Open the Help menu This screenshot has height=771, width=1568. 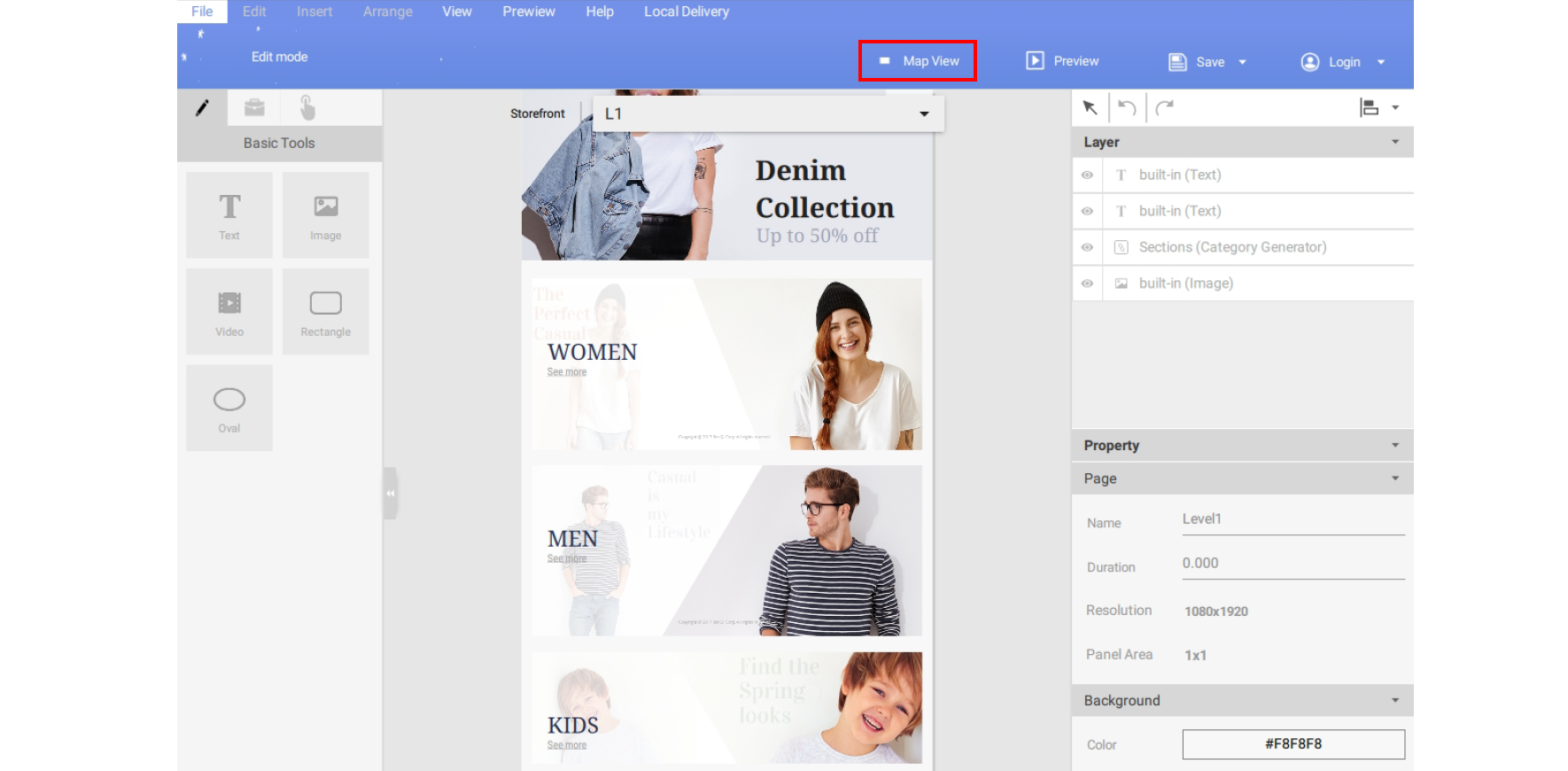tap(600, 12)
